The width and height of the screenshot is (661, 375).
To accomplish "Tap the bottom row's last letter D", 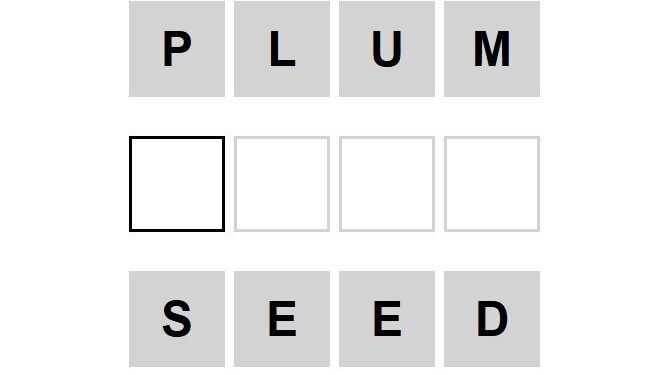I will (x=492, y=319).
